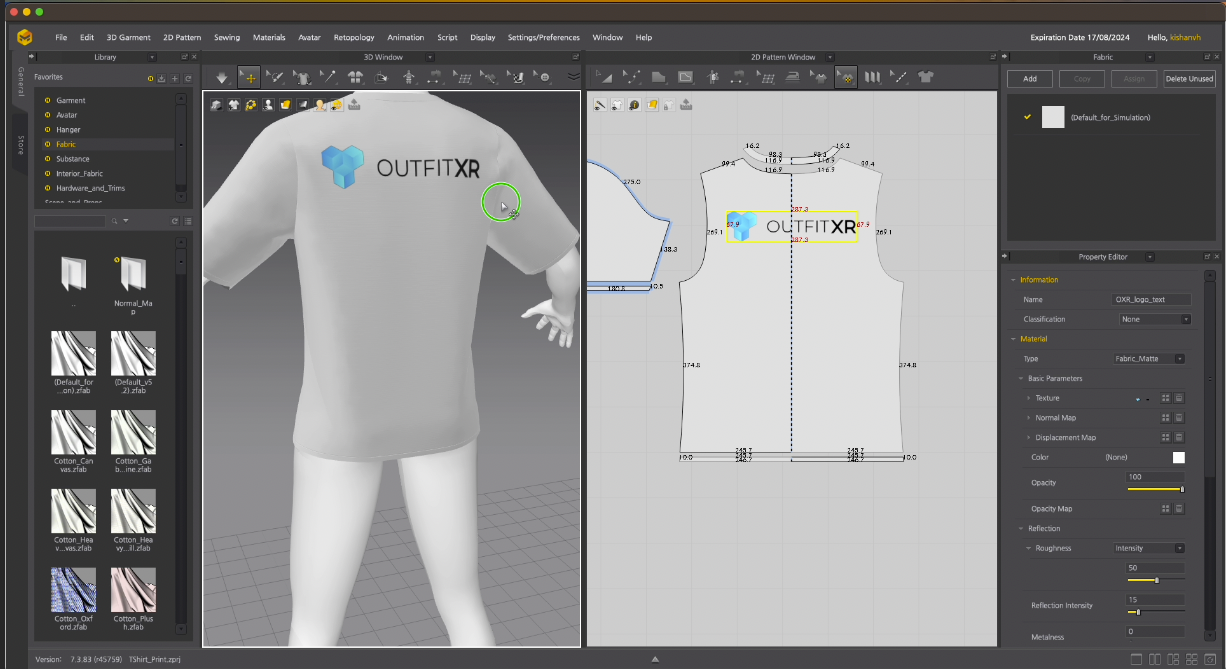Select the Garment entry in Favorites
The image size is (1226, 669).
(71, 100)
